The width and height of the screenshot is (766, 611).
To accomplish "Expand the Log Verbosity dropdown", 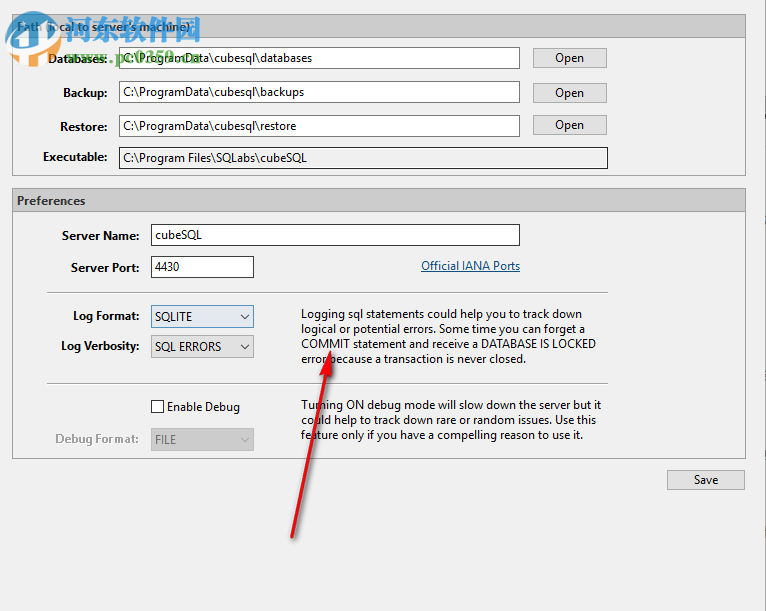I will (x=202, y=347).
